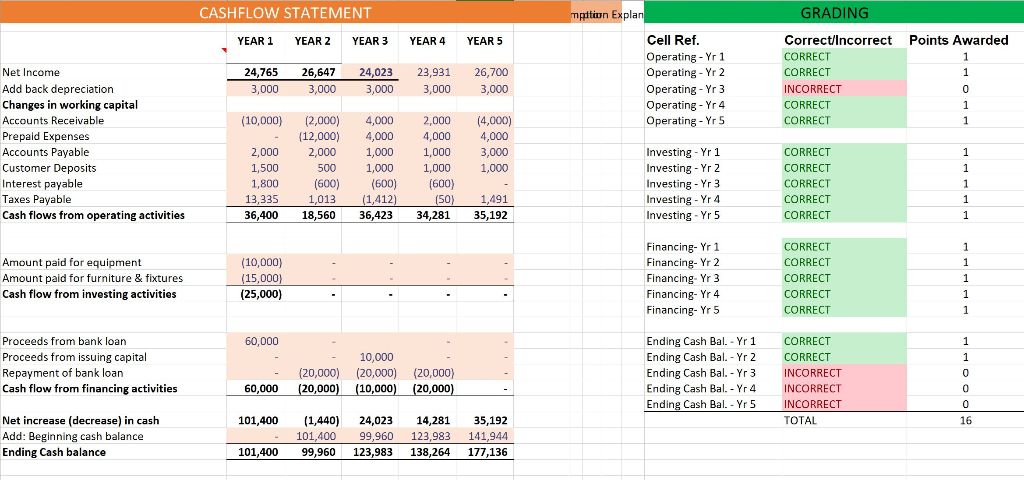This screenshot has height=480, width=1024.
Task: Click the YEAR 3 column heading
Action: coord(370,40)
